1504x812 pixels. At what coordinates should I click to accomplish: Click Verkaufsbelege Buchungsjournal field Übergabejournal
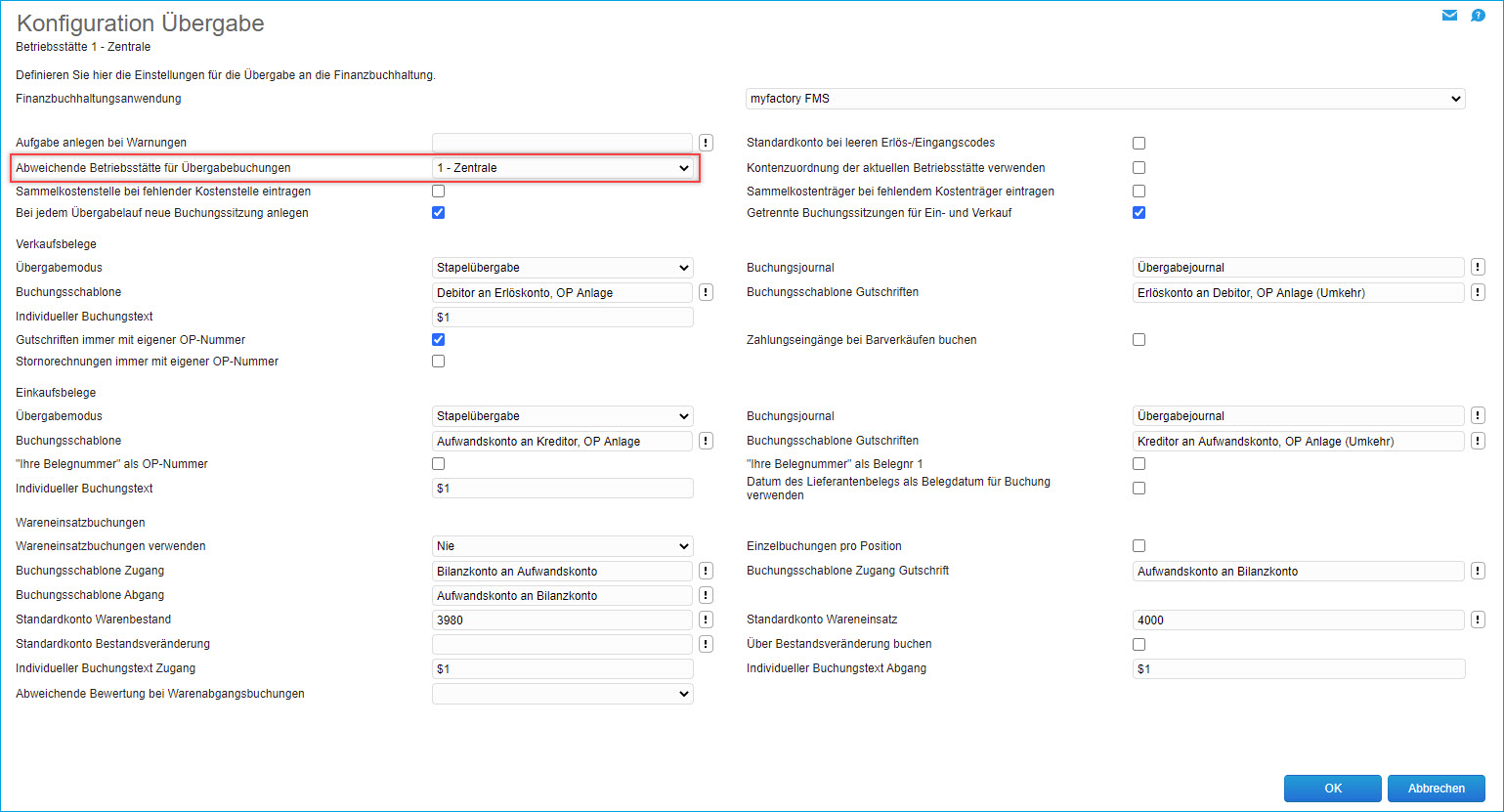pos(1299,267)
